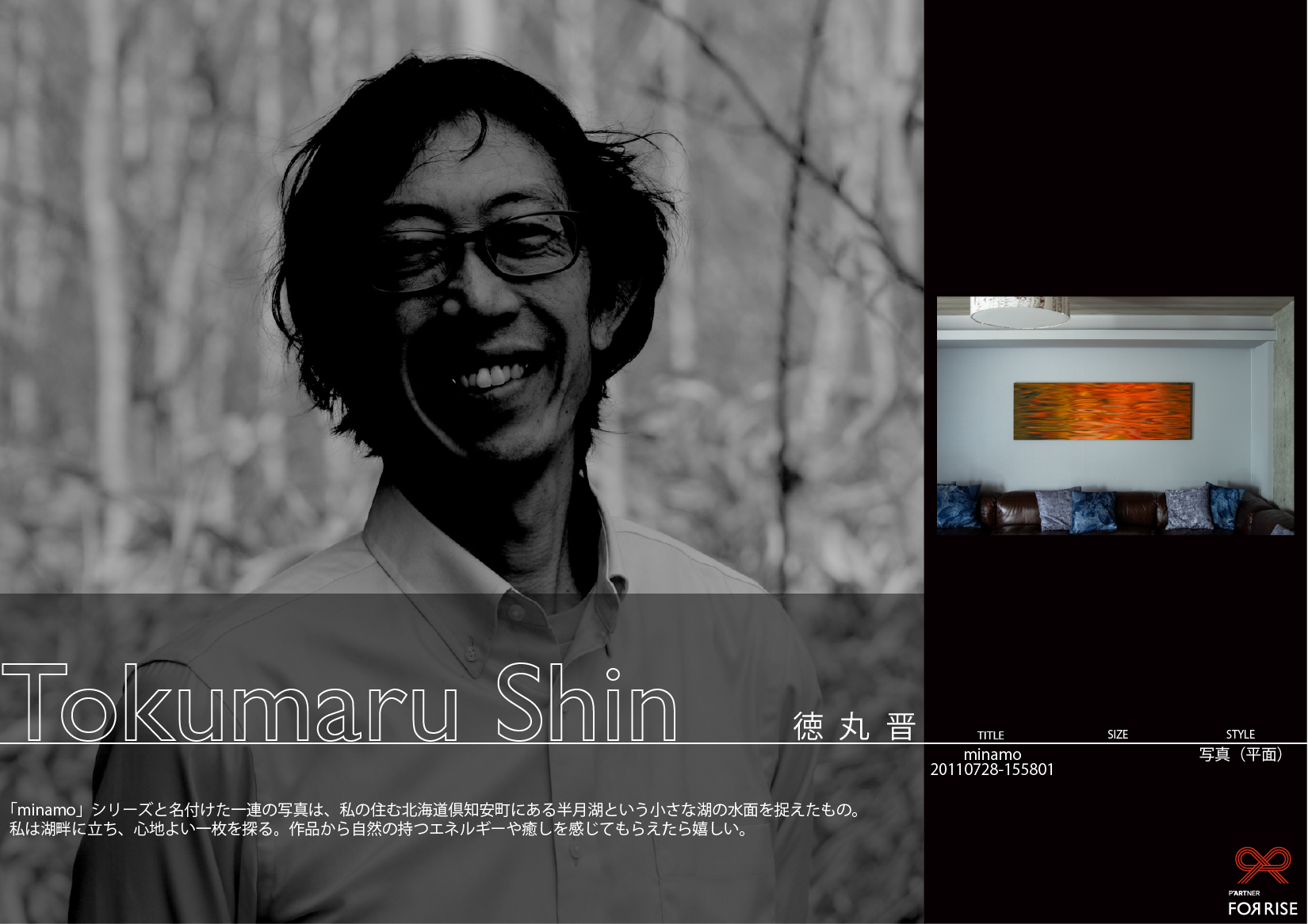
Task: Click the small PARTNER label above FORRISE
Action: (1244, 893)
